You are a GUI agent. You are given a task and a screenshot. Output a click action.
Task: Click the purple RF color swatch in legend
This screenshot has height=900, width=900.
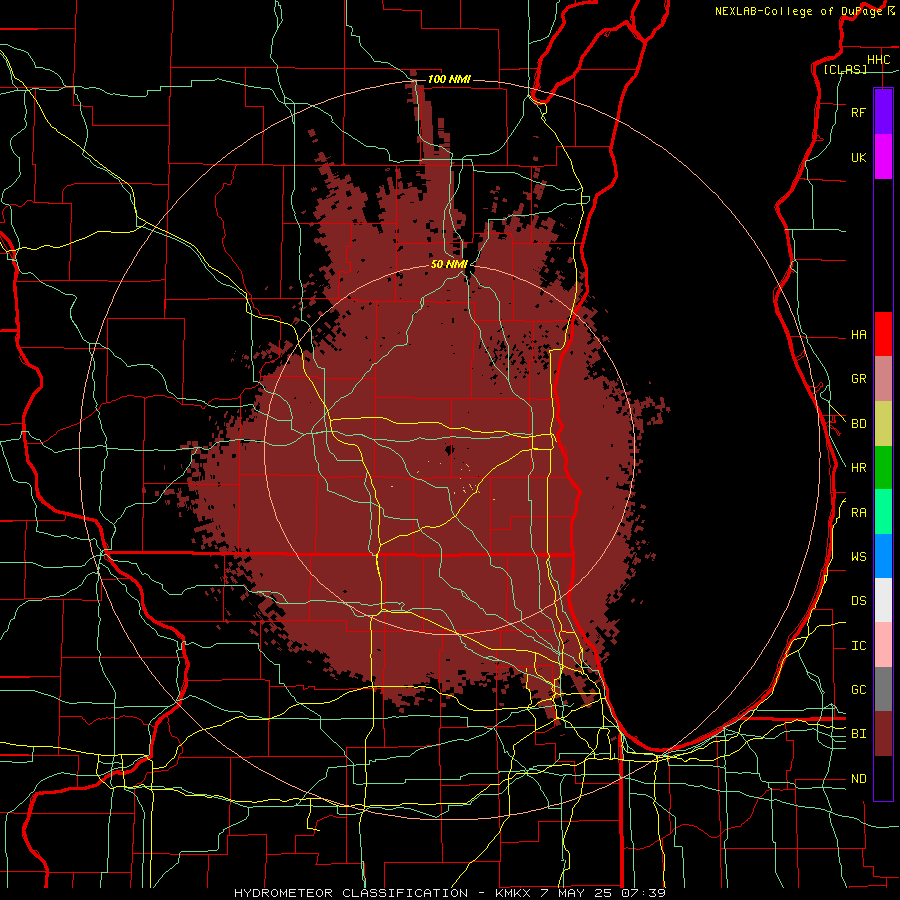pos(883,112)
